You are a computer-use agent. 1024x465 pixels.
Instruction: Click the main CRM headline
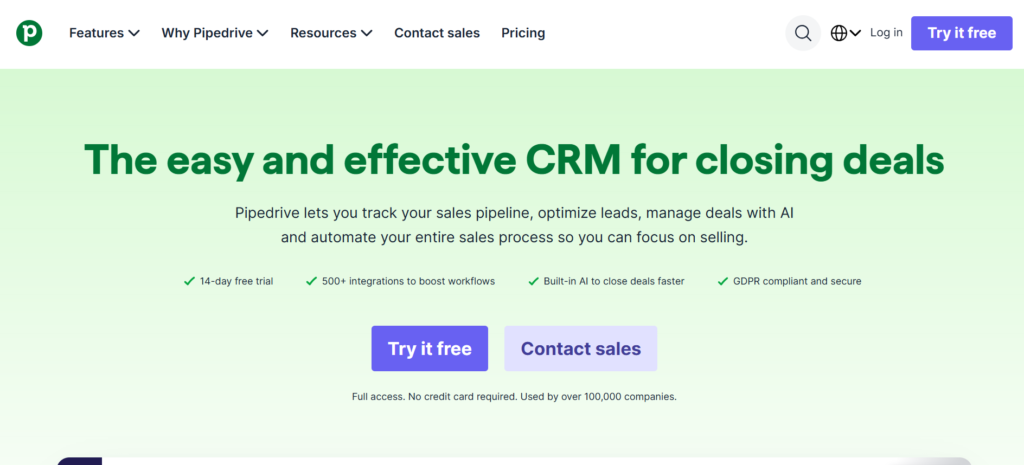(x=514, y=159)
